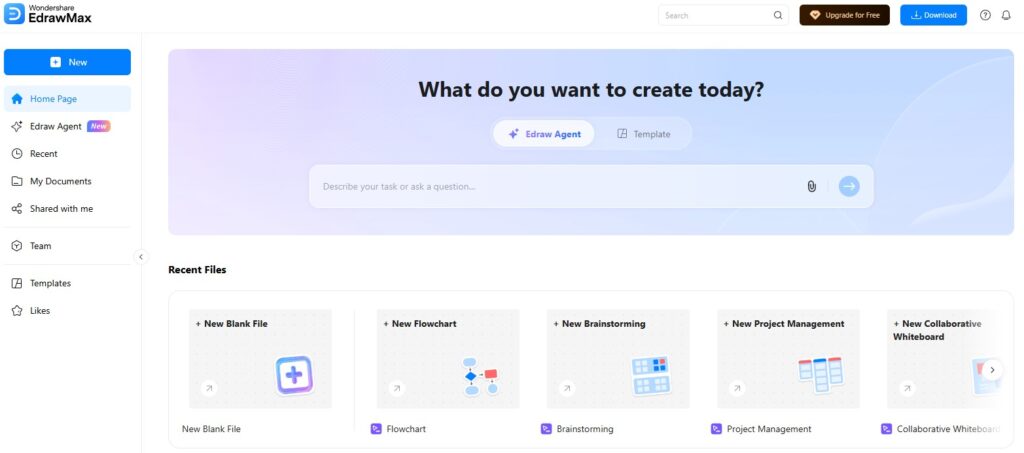Open My Documents in the sidebar
Screen dimensions: 1024x453
[x=60, y=181]
